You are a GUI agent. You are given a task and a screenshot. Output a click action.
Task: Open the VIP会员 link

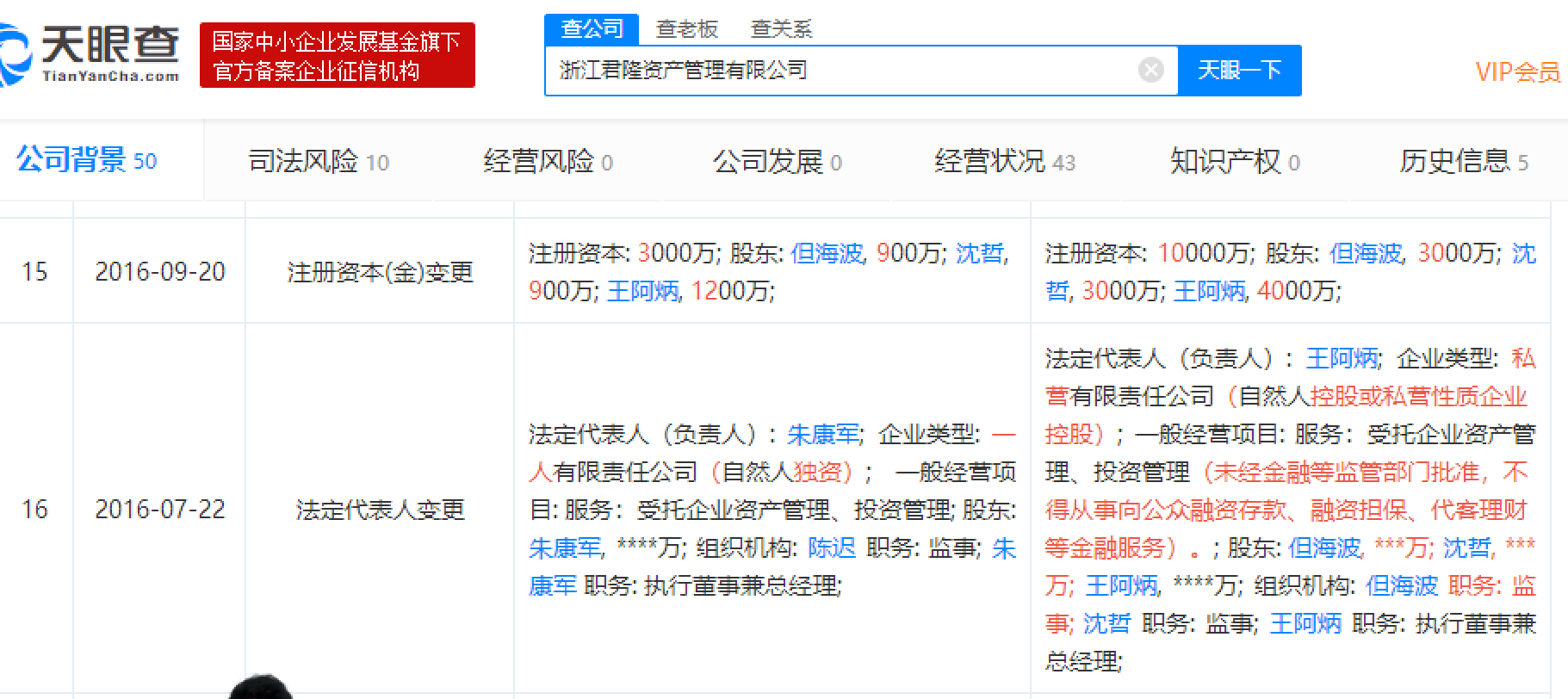(1517, 71)
